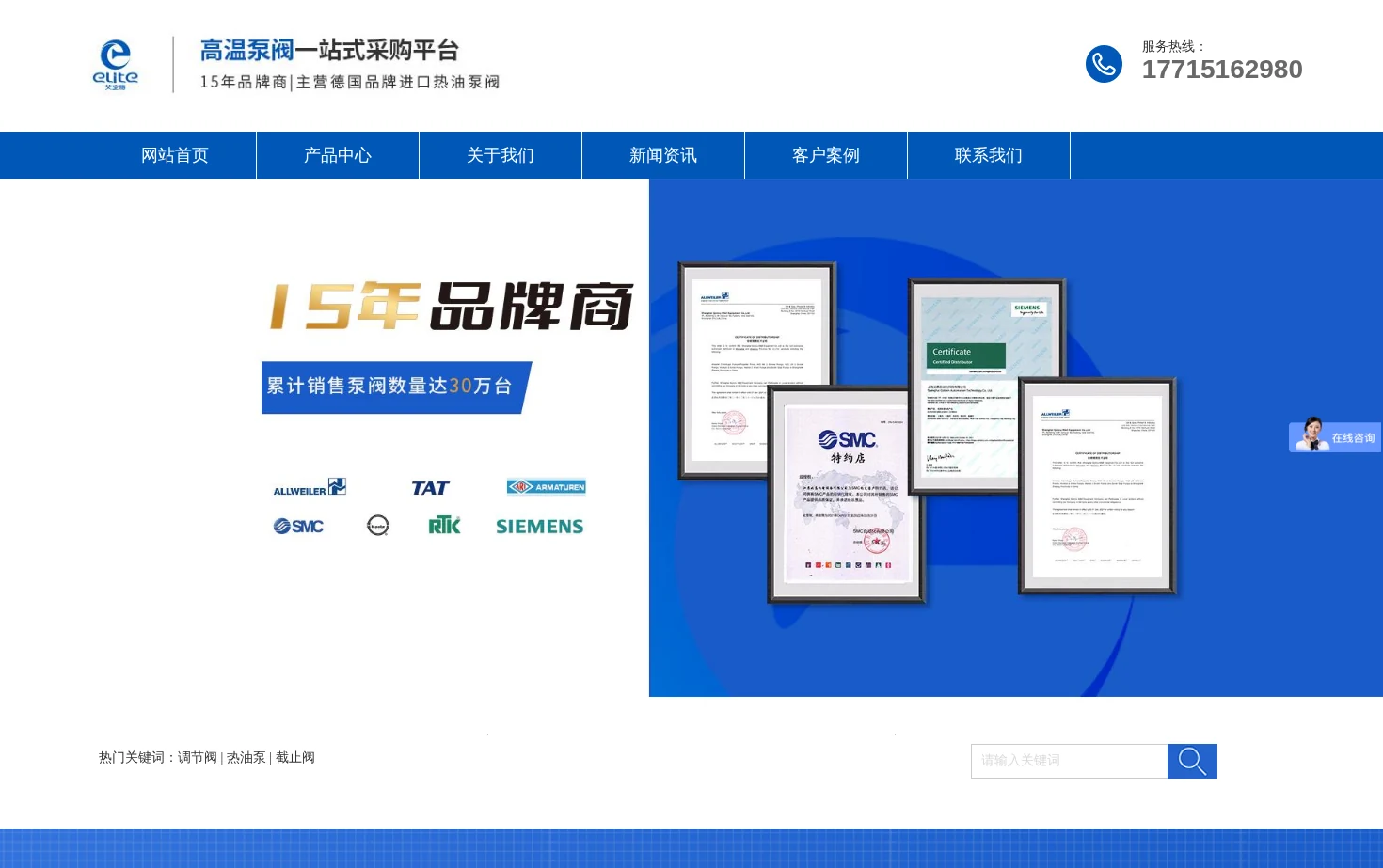Screen dimensions: 1383x868
Task: Click the 截止阀 hot keyword link
Action: [x=295, y=757]
